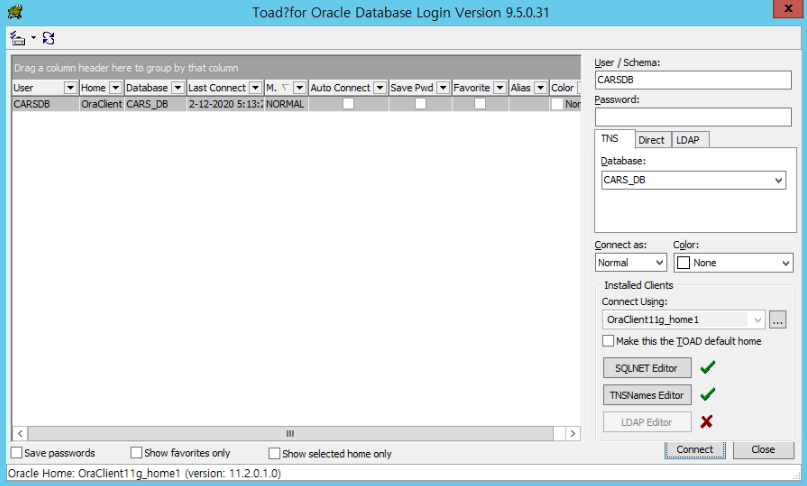
Task: Open the Connect Using OraClient11g_home1 dropdown
Action: (758, 320)
